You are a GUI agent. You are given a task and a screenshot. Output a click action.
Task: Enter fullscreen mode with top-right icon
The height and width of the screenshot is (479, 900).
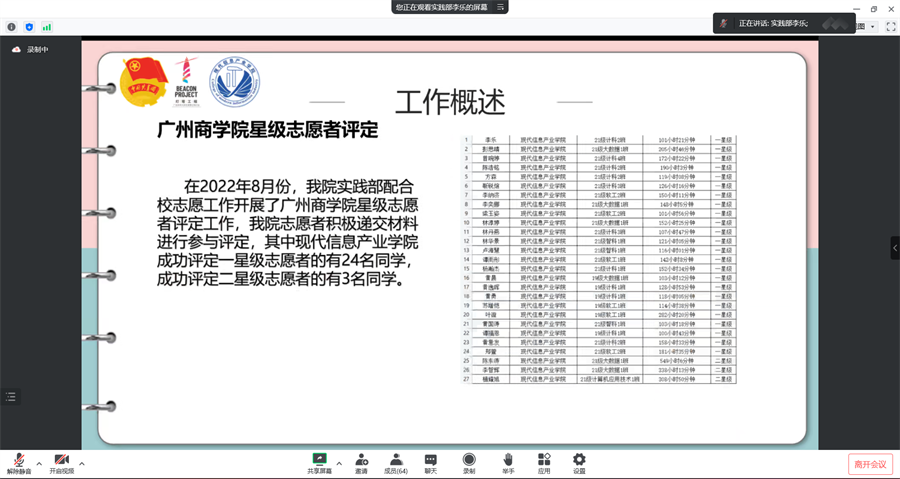890,27
